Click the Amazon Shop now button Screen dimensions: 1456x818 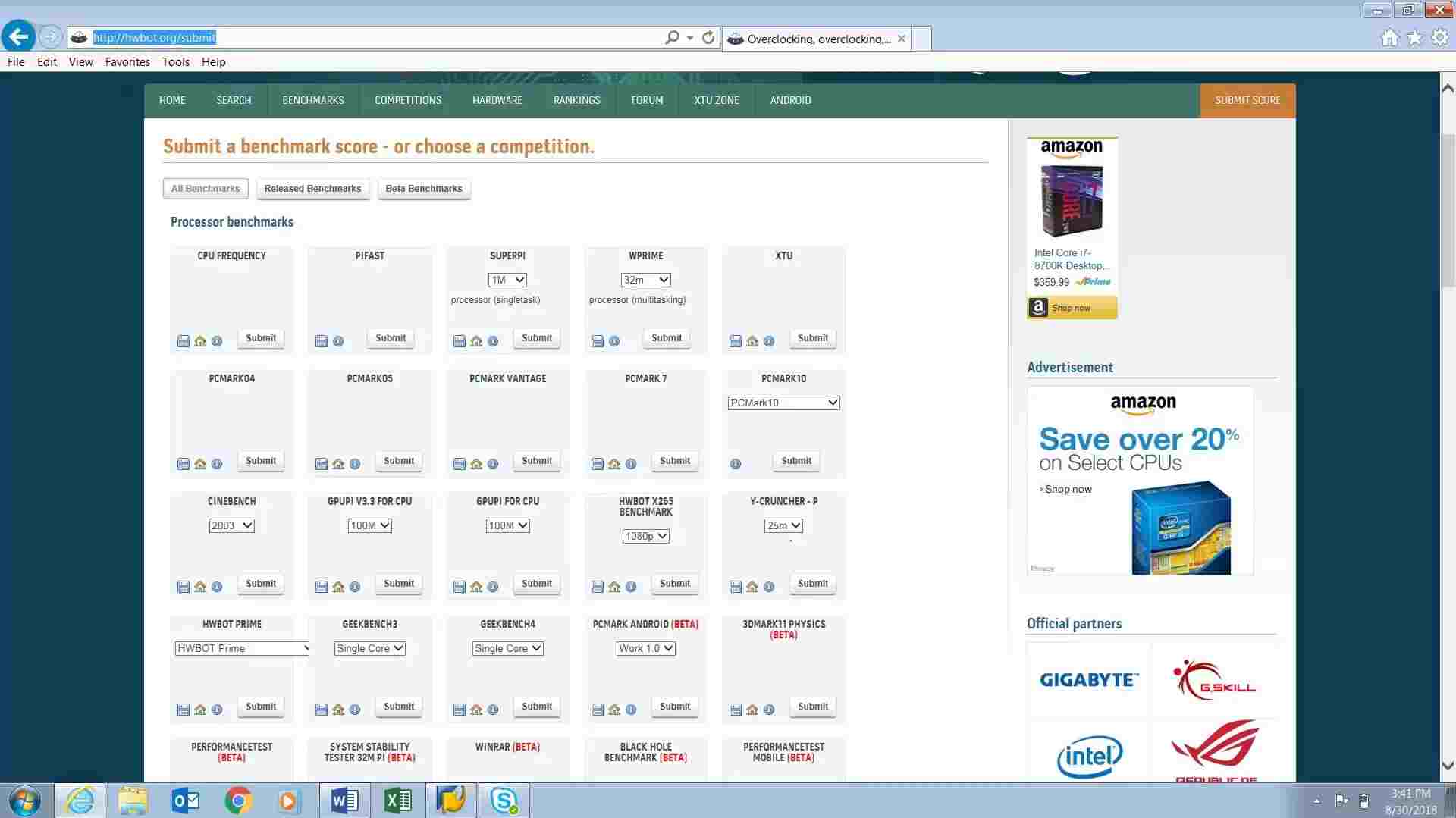(x=1072, y=308)
